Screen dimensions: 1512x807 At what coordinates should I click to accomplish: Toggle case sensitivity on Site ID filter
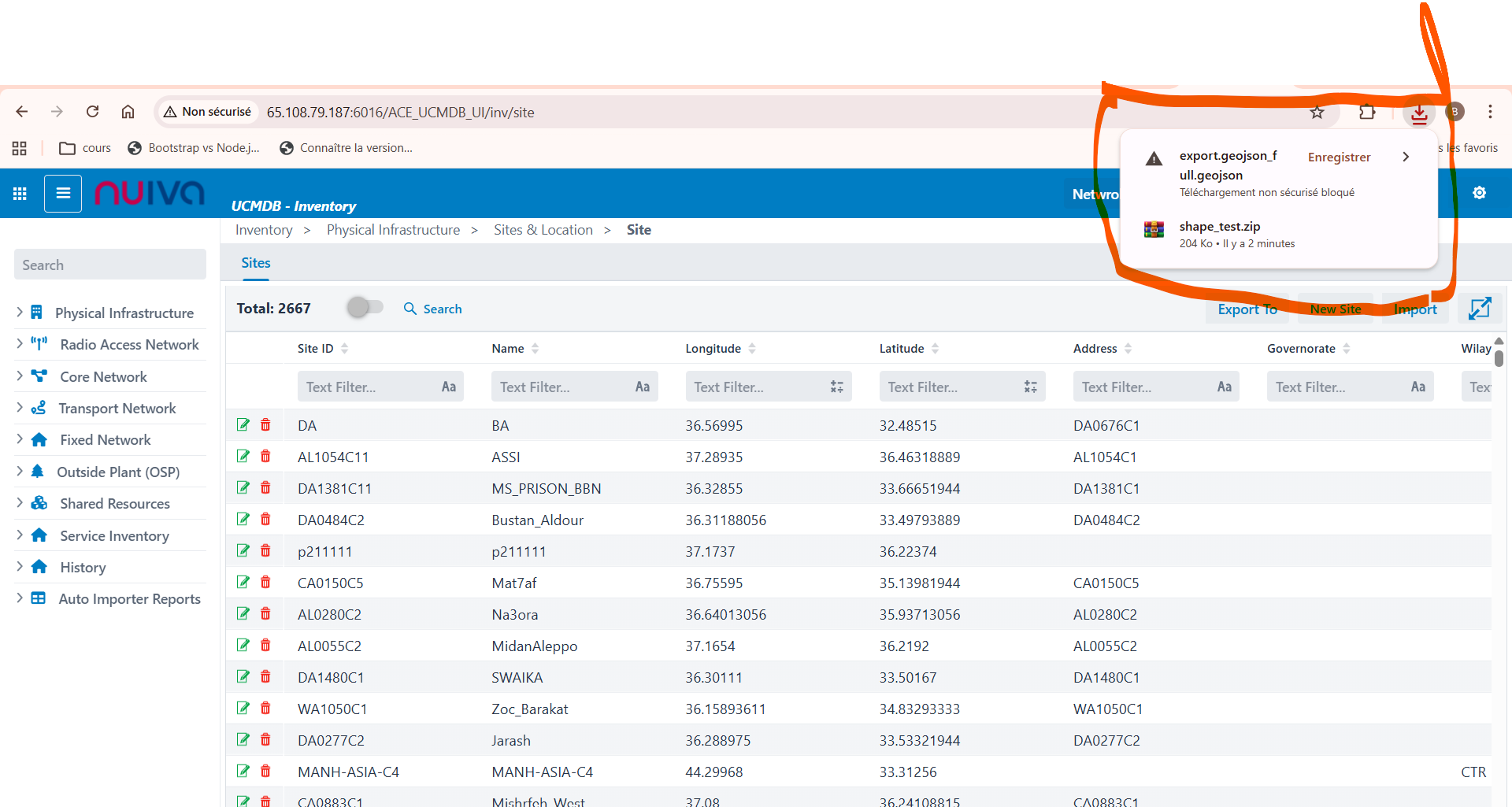pos(448,387)
